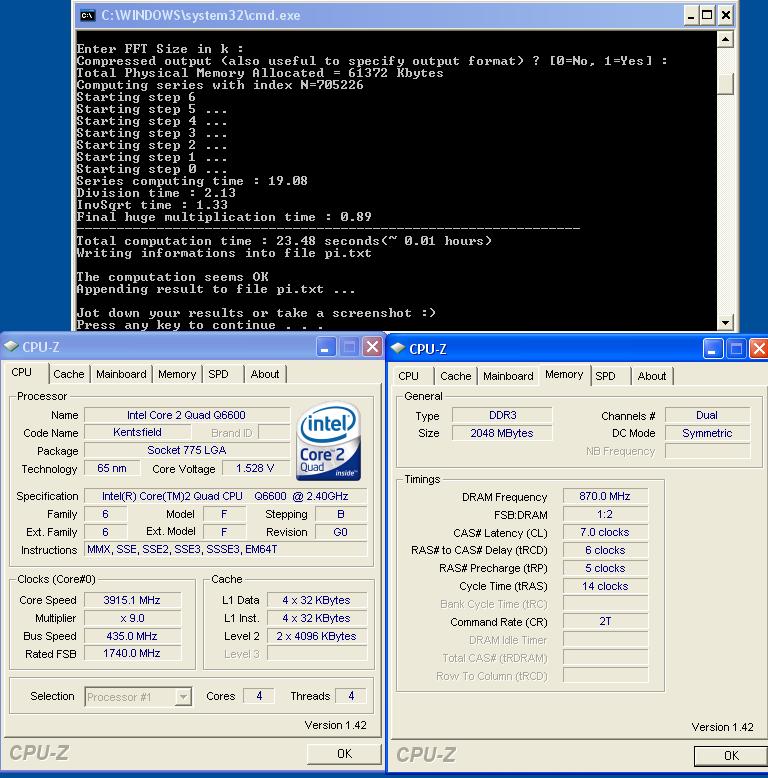Open Mainboard tab in left CPU-Z window

(122, 374)
